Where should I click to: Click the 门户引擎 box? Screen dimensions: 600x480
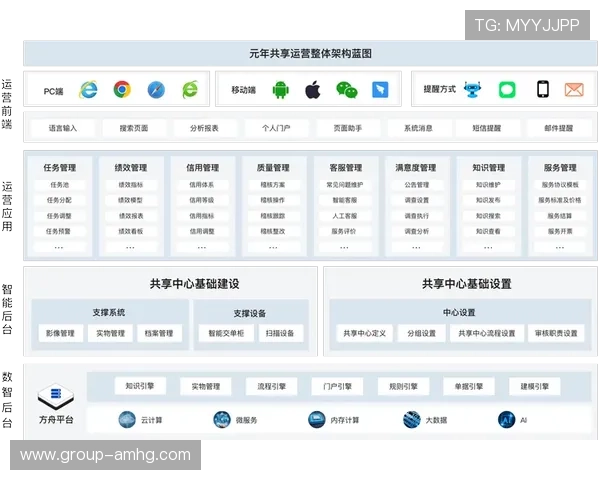point(337,386)
